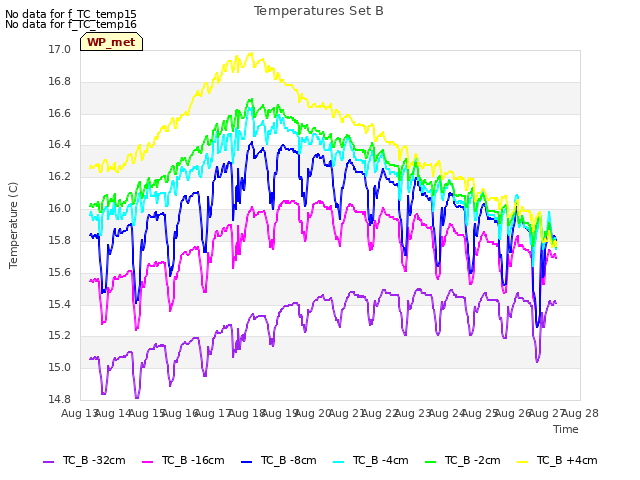This screenshot has height=480, width=640.
Task: Click the 'No data for f_TC_temp15' message
Action: pos(71,14)
